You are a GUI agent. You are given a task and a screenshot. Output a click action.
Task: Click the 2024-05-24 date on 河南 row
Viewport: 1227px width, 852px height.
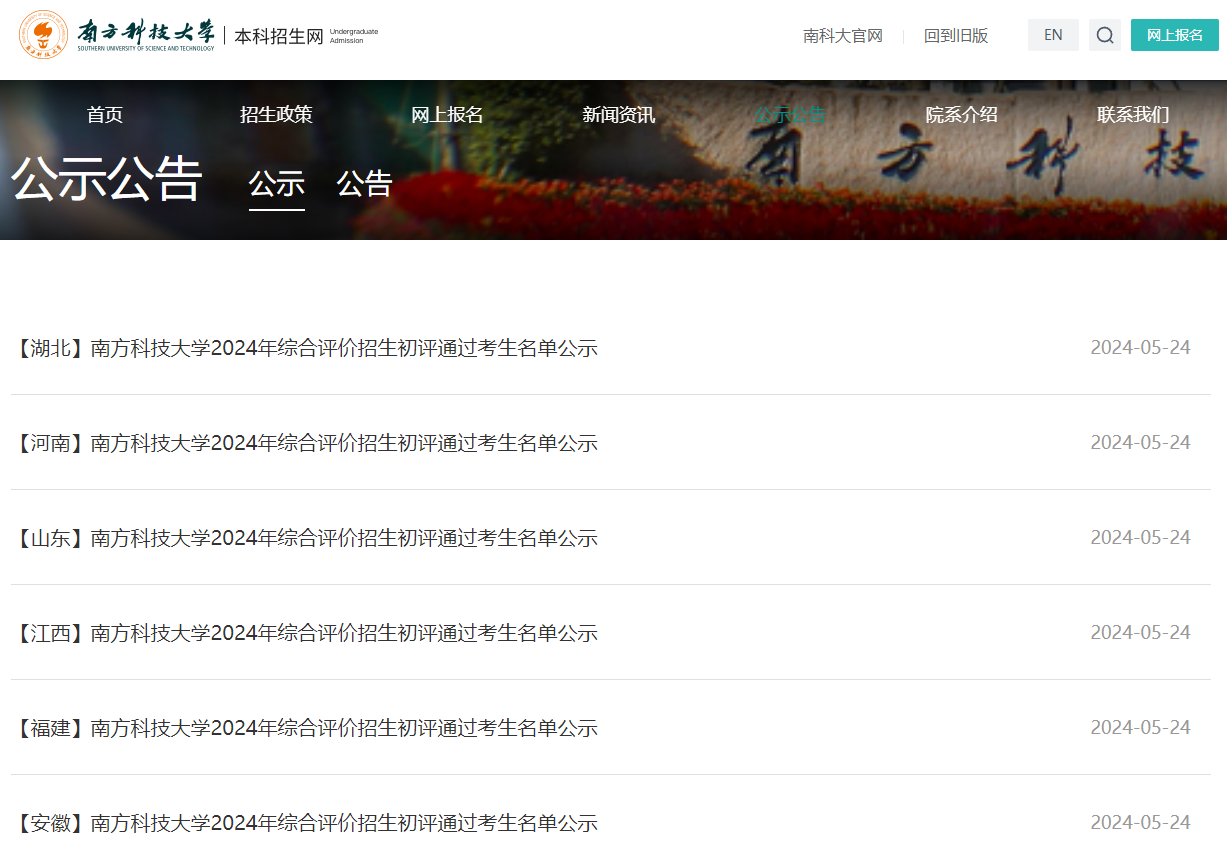tap(1140, 443)
